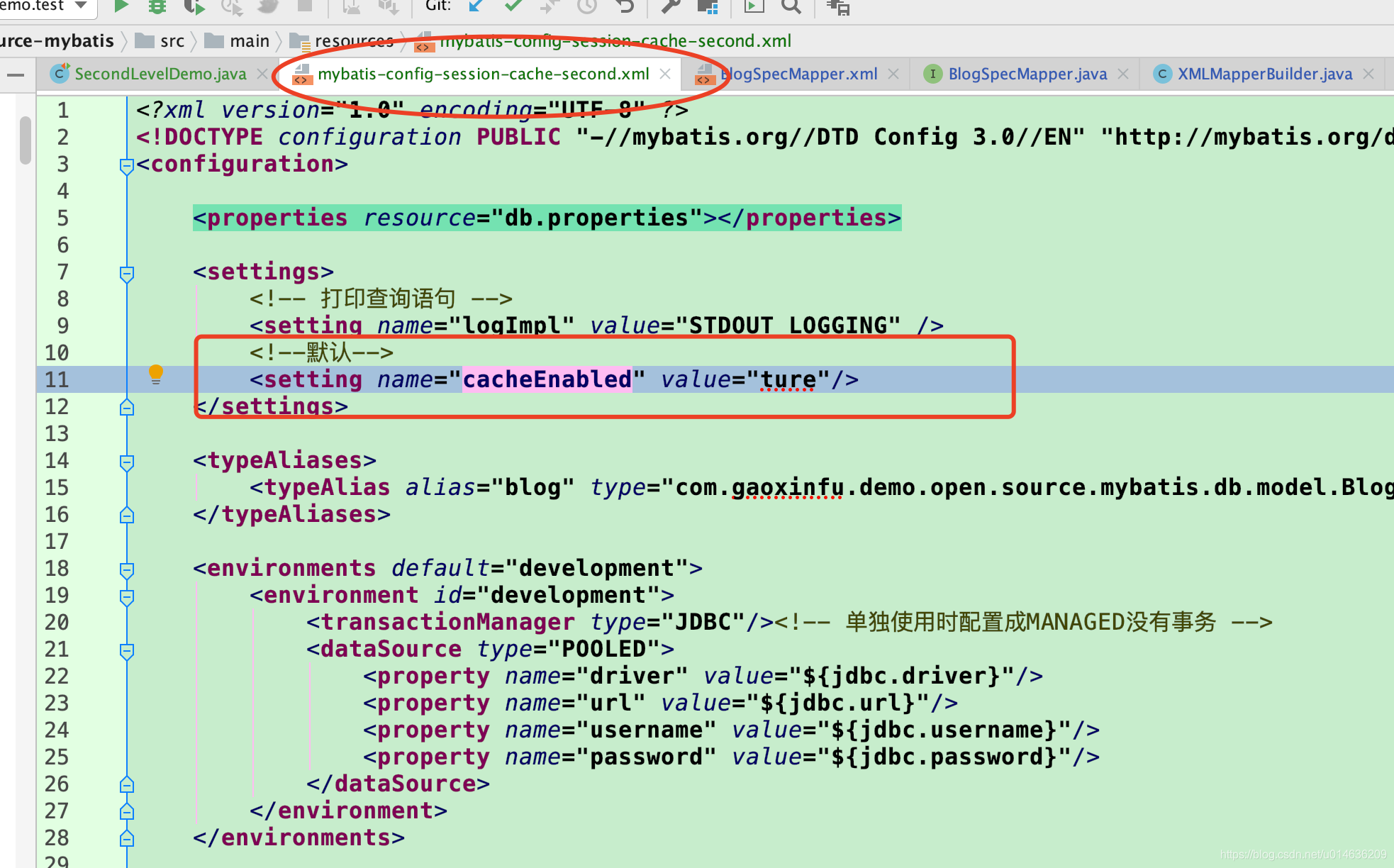The height and width of the screenshot is (868, 1394).
Task: Close the BlogSpecMapper.java tab
Action: pyautogui.click(x=1123, y=74)
